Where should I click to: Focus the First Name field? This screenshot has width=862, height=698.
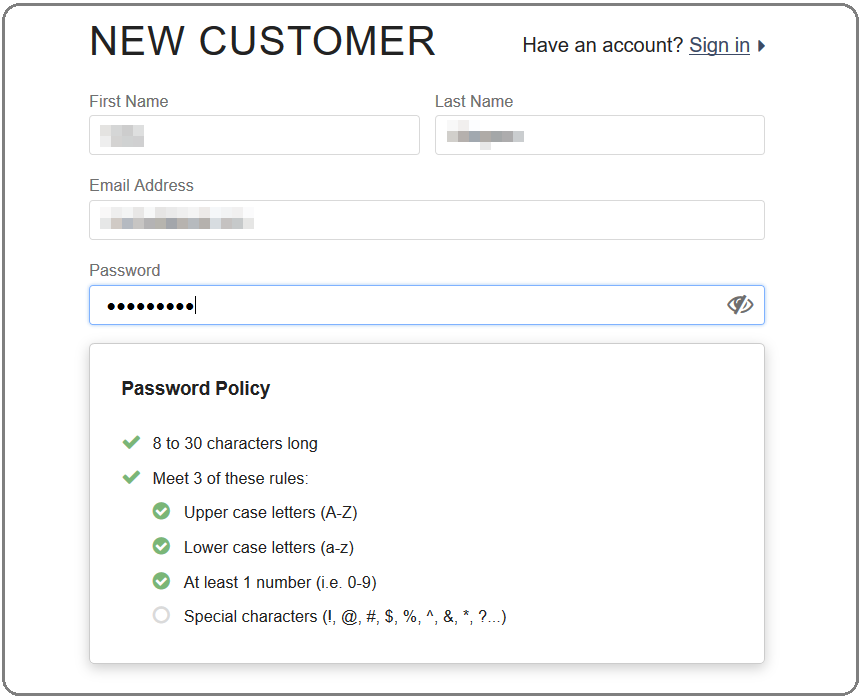(255, 135)
